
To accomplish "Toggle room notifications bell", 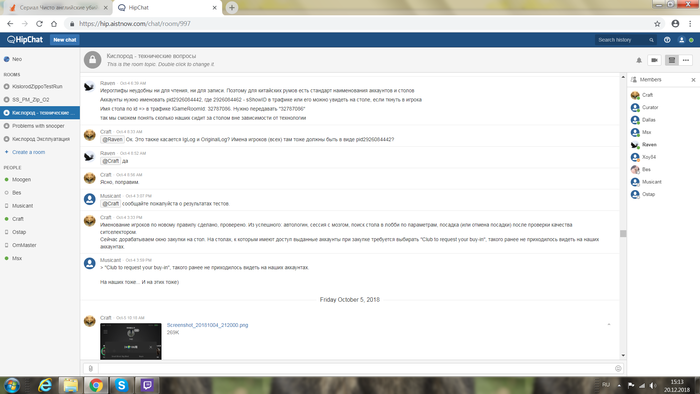I will [639, 60].
